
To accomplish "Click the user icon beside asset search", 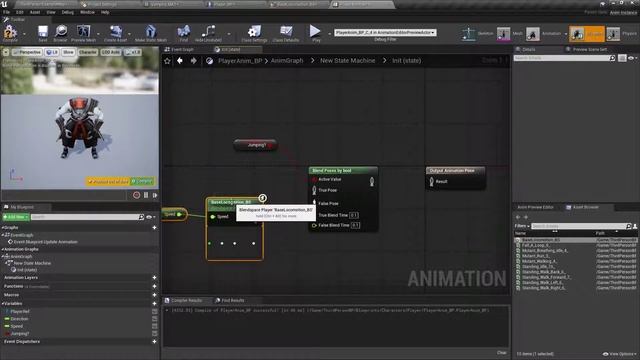I will [x=635, y=226].
